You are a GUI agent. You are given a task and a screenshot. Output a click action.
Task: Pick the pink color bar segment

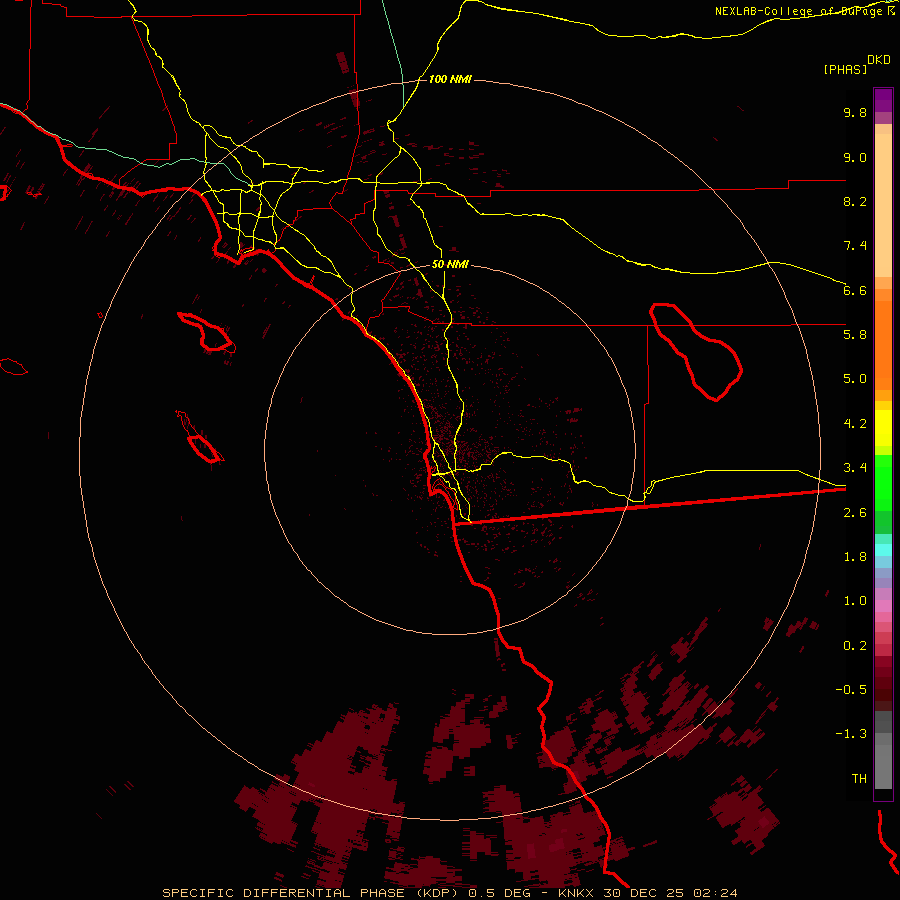883,606
